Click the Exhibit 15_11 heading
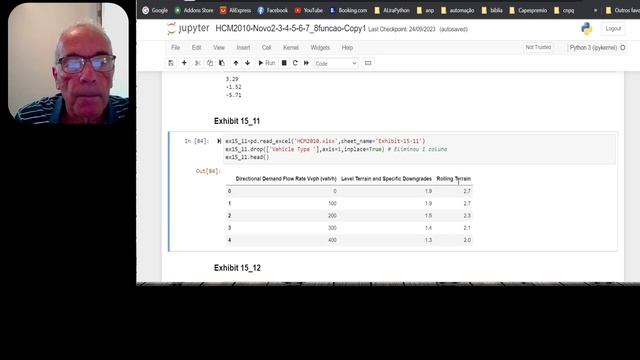This screenshot has height=360, width=640. click(237, 121)
